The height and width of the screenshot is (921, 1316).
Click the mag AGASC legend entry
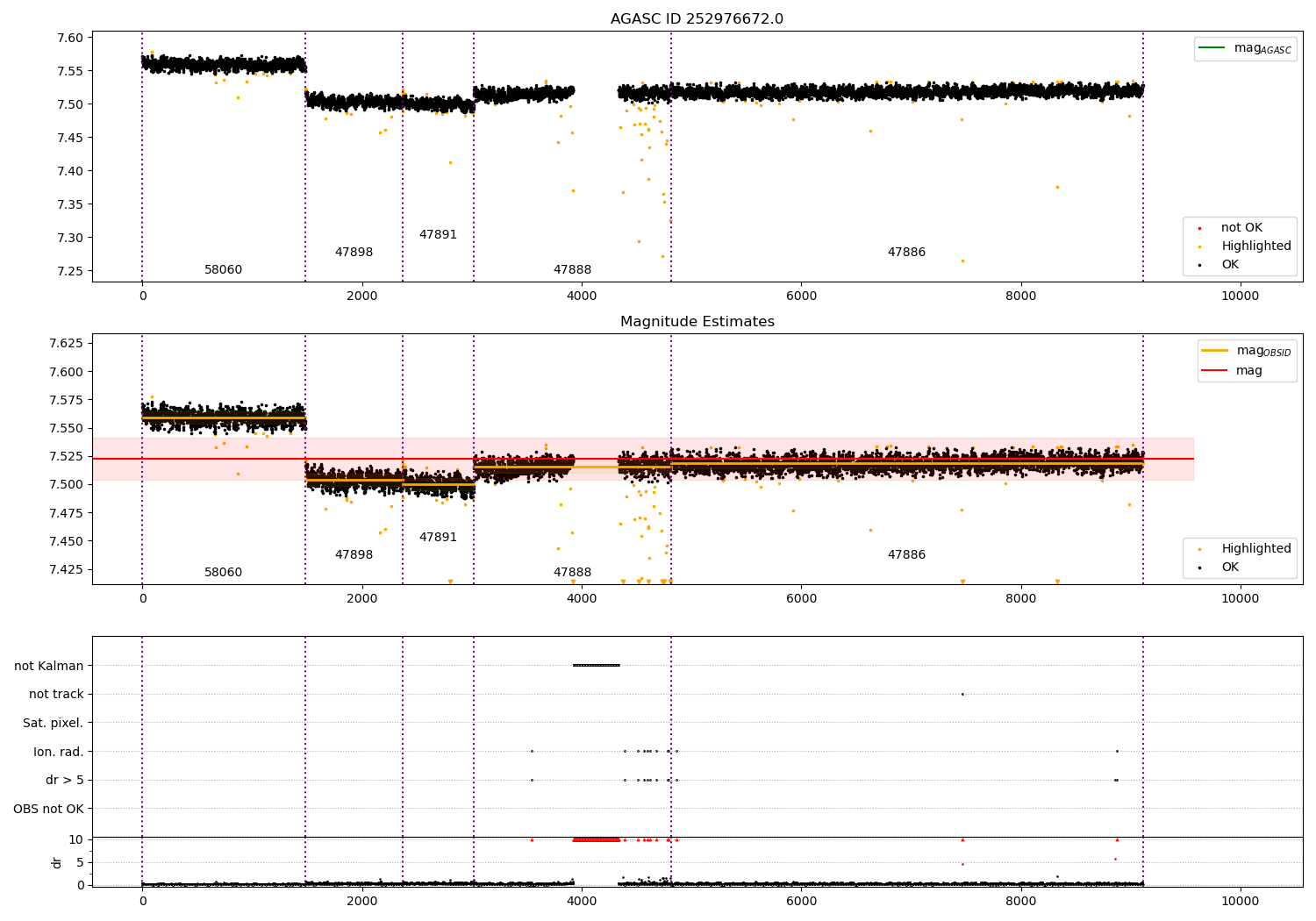pos(1246,48)
